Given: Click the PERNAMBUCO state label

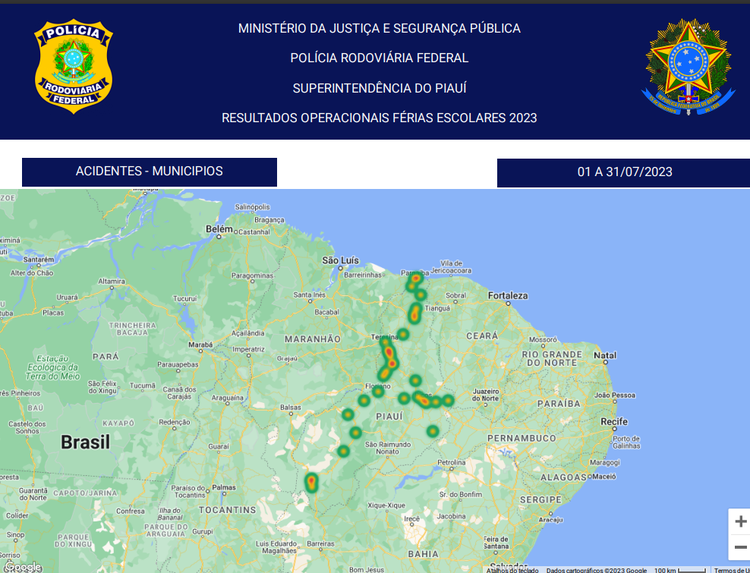Looking at the screenshot, I should [x=522, y=438].
